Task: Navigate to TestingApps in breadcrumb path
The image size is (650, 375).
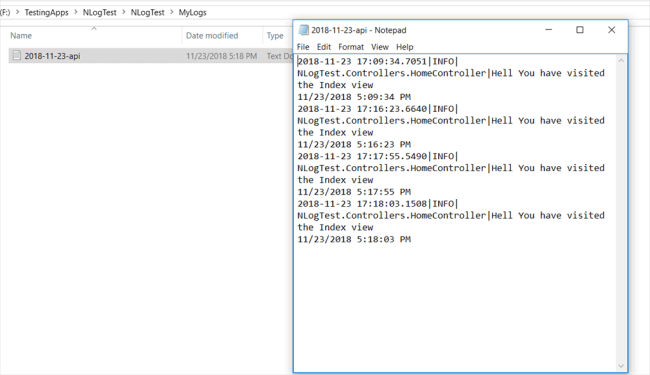Action: (46, 12)
